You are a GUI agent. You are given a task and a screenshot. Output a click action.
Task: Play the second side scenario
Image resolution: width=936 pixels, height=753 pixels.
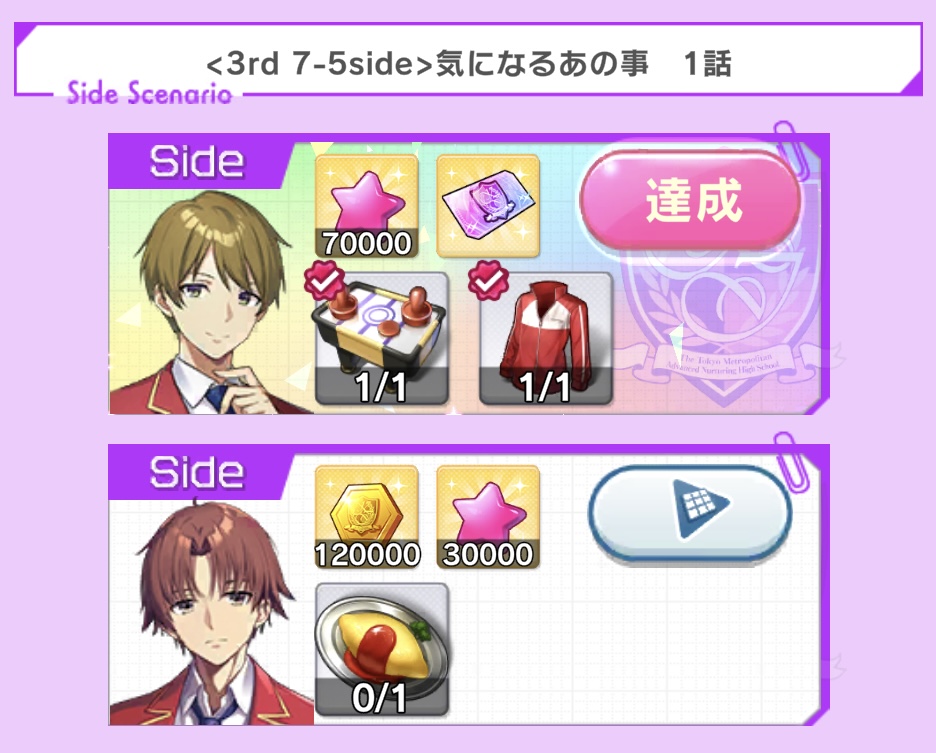coord(690,514)
